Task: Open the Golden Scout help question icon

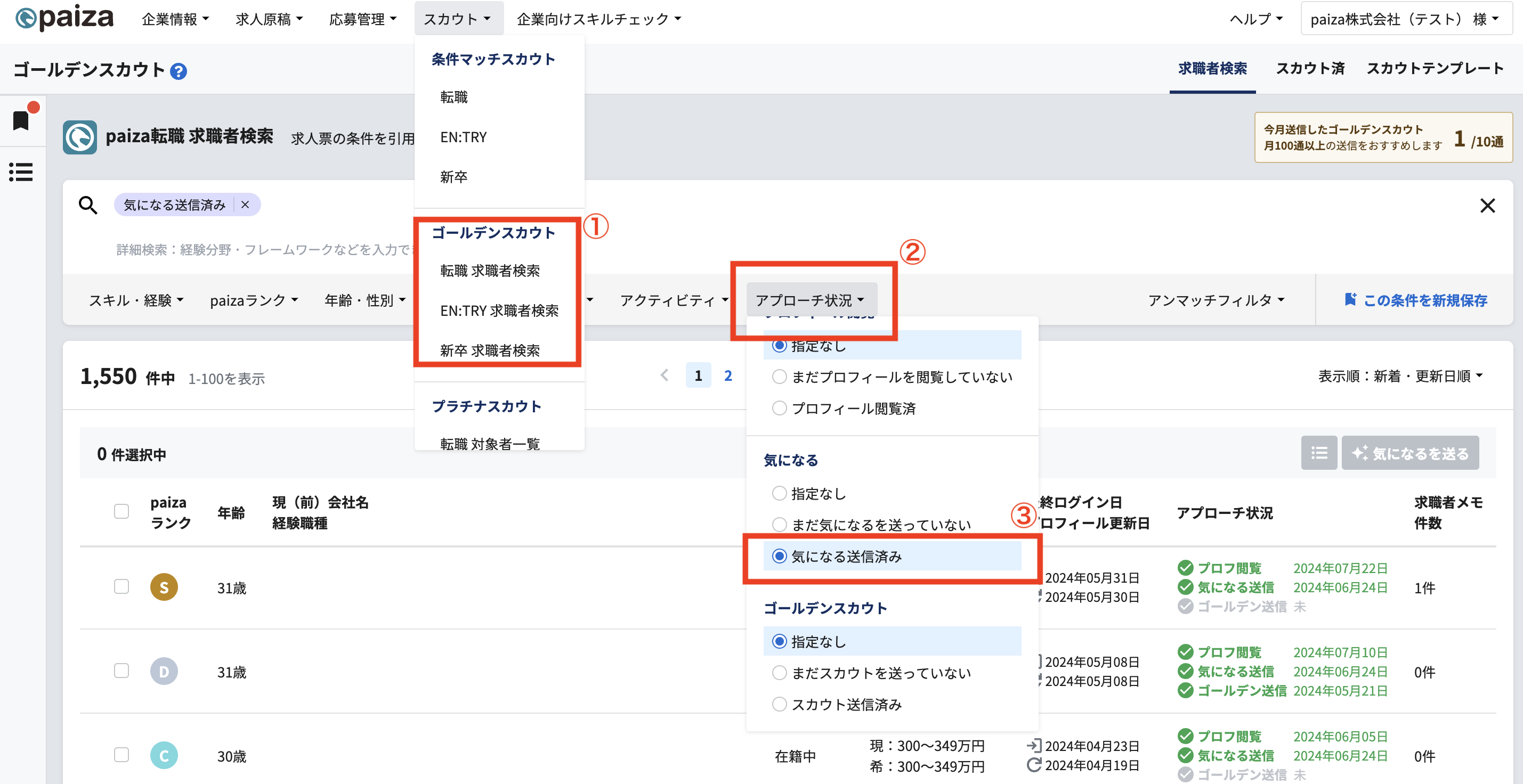Action: pyautogui.click(x=179, y=71)
